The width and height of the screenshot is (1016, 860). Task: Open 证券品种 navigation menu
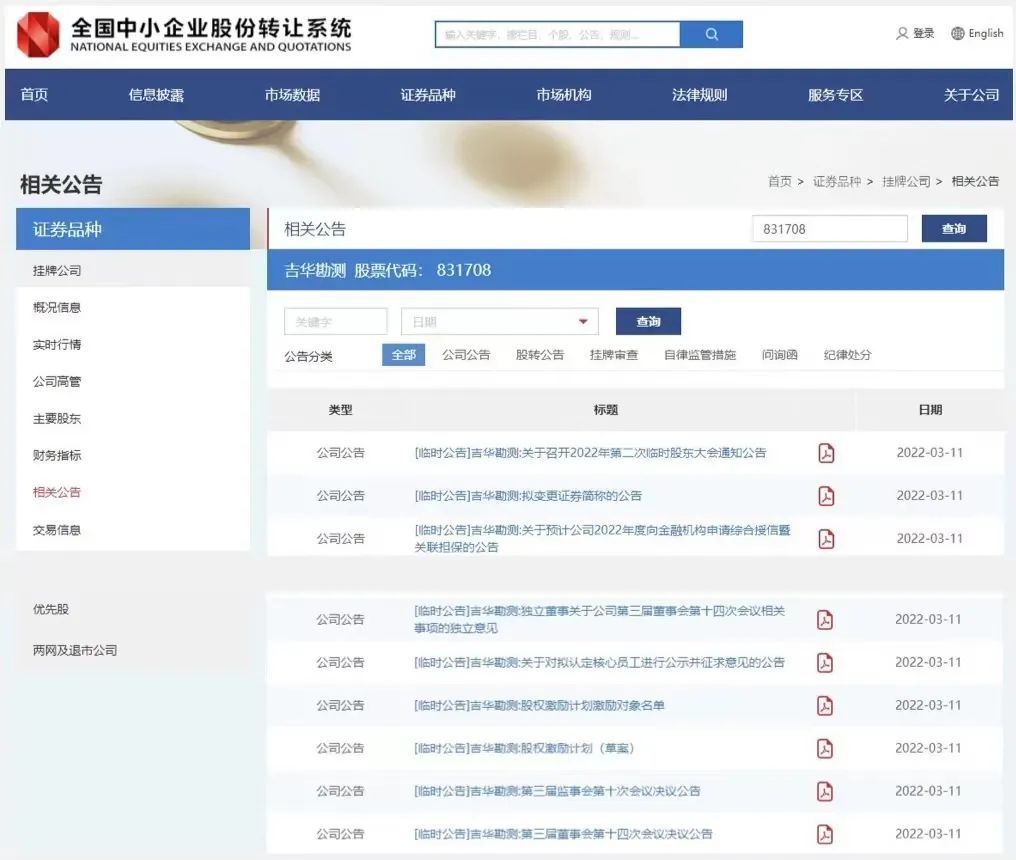[x=428, y=95]
